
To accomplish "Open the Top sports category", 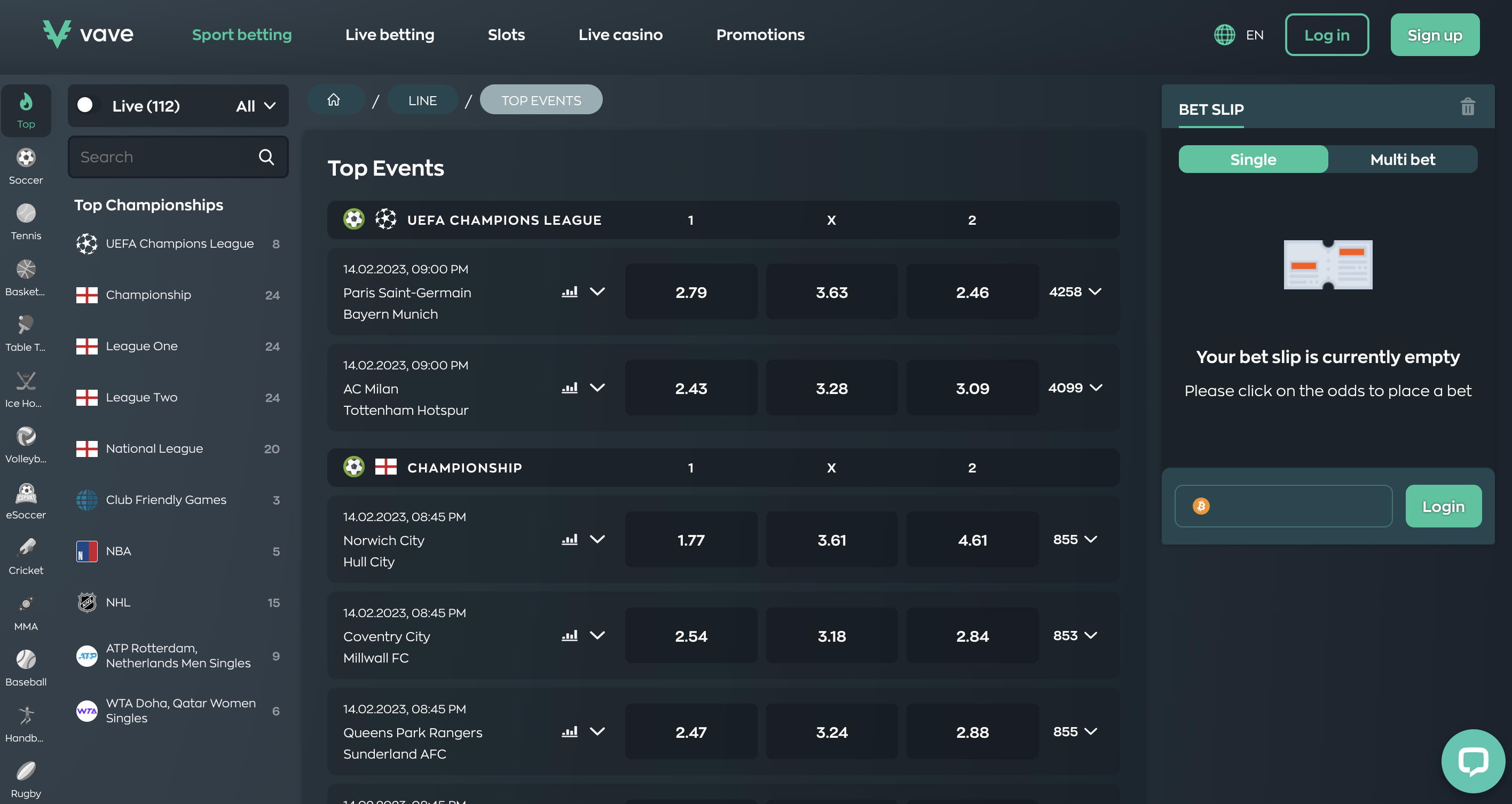I will [26, 111].
